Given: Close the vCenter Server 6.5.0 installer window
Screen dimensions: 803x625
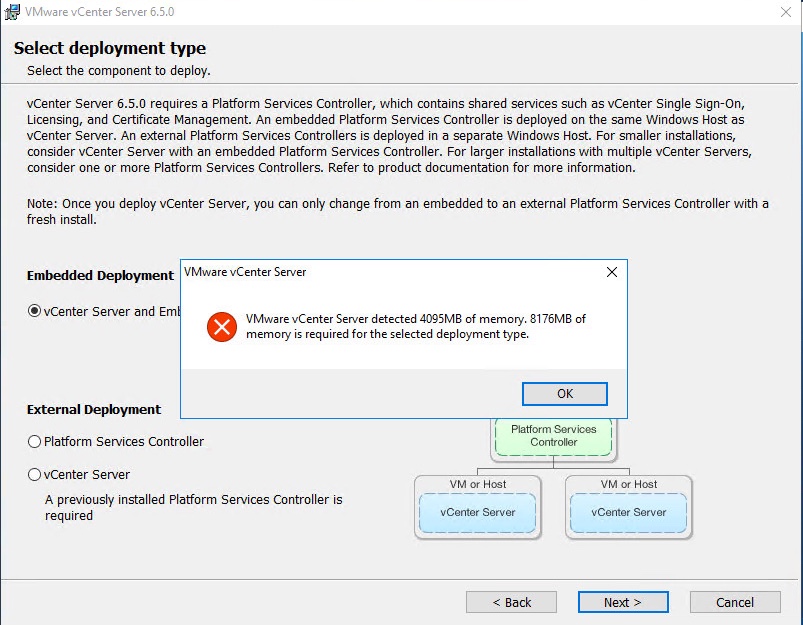Looking at the screenshot, I should (x=786, y=12).
